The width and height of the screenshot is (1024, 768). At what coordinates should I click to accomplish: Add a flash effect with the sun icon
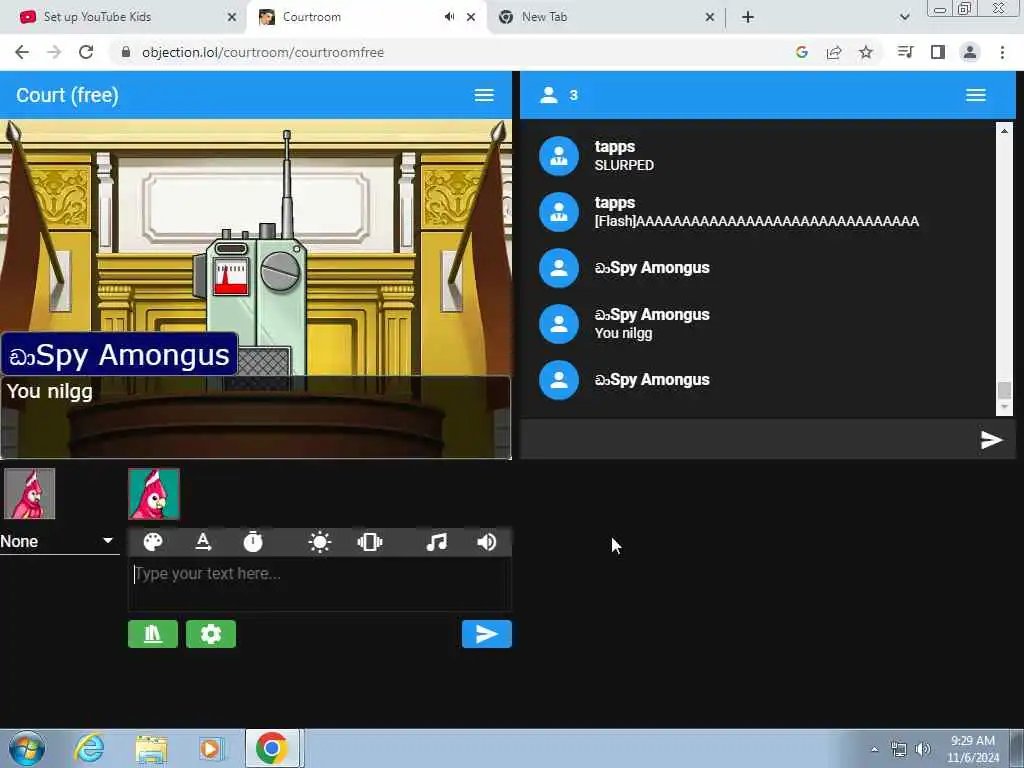tap(319, 542)
